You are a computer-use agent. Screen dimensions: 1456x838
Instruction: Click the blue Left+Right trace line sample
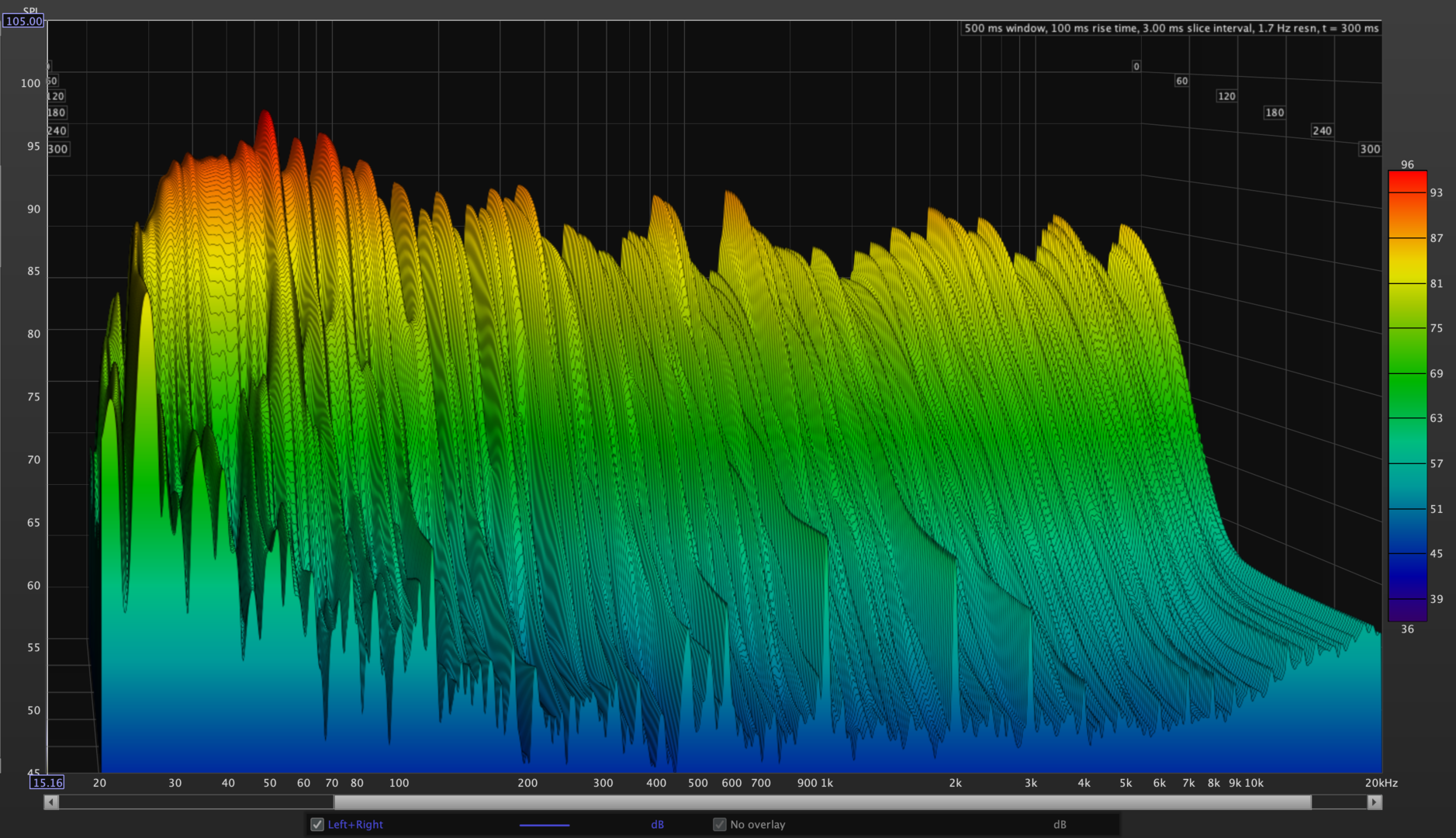545,825
